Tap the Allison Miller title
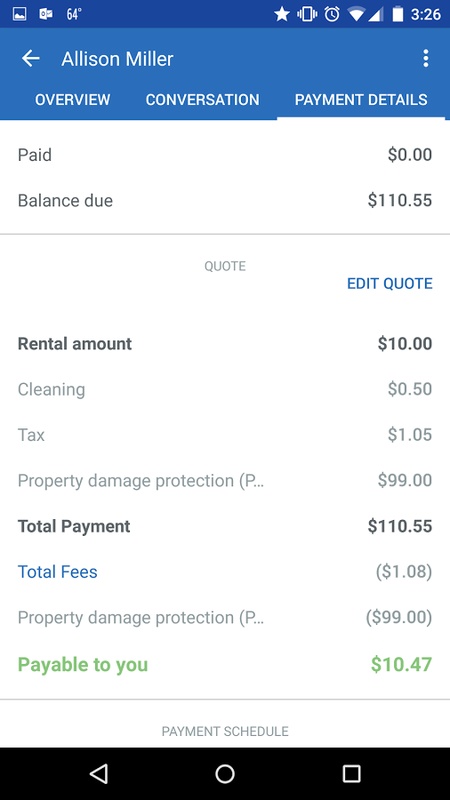The height and width of the screenshot is (800, 450). (x=117, y=59)
